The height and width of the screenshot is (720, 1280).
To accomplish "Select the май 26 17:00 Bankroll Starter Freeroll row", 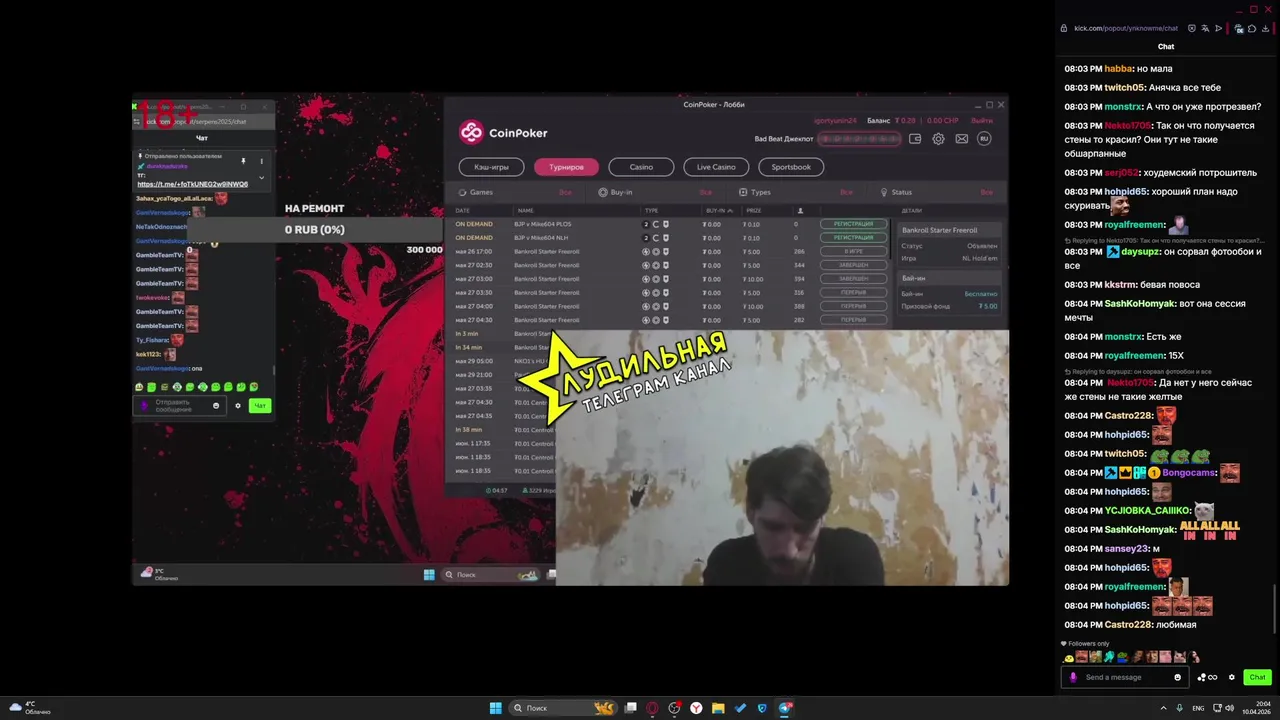I will (668, 251).
